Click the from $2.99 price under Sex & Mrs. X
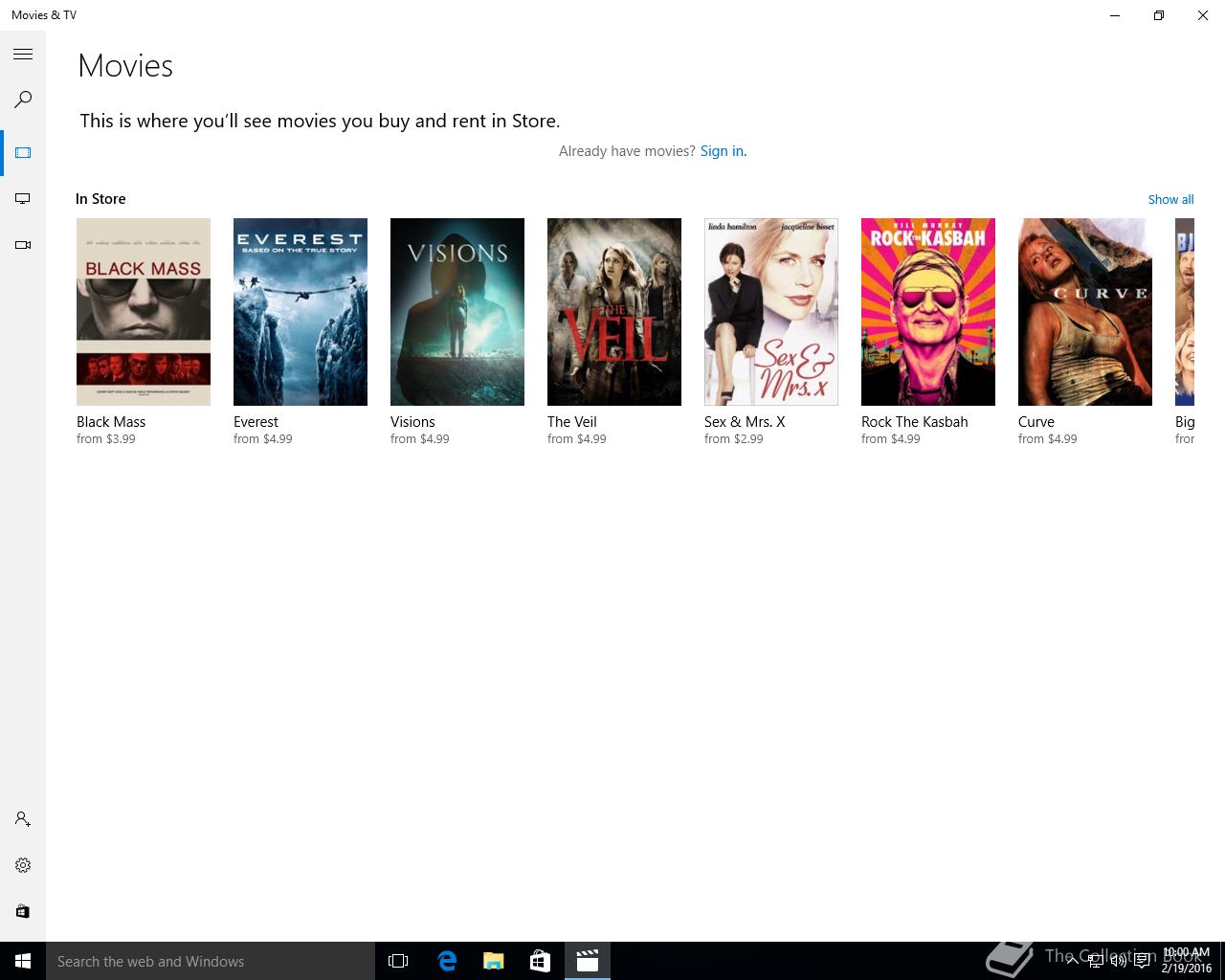Screen dimensions: 1225x980 (734, 439)
